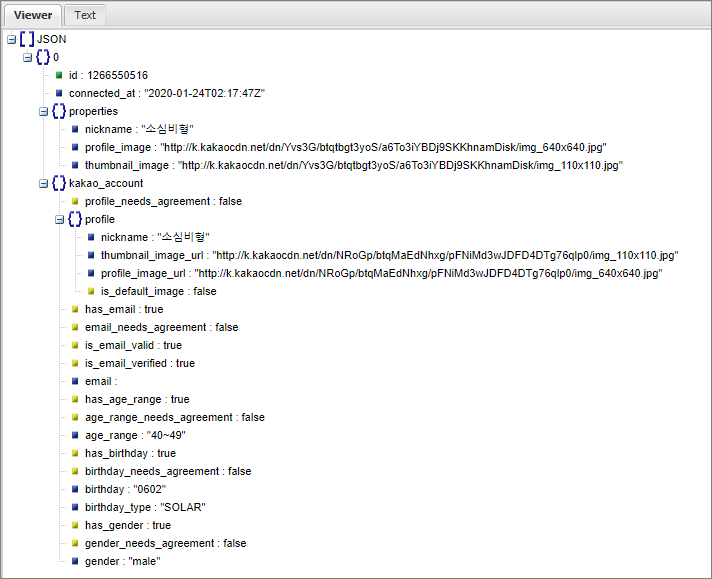The height and width of the screenshot is (579, 712).
Task: Click the boolean icon beside is_email_verified
Action: coord(75,363)
